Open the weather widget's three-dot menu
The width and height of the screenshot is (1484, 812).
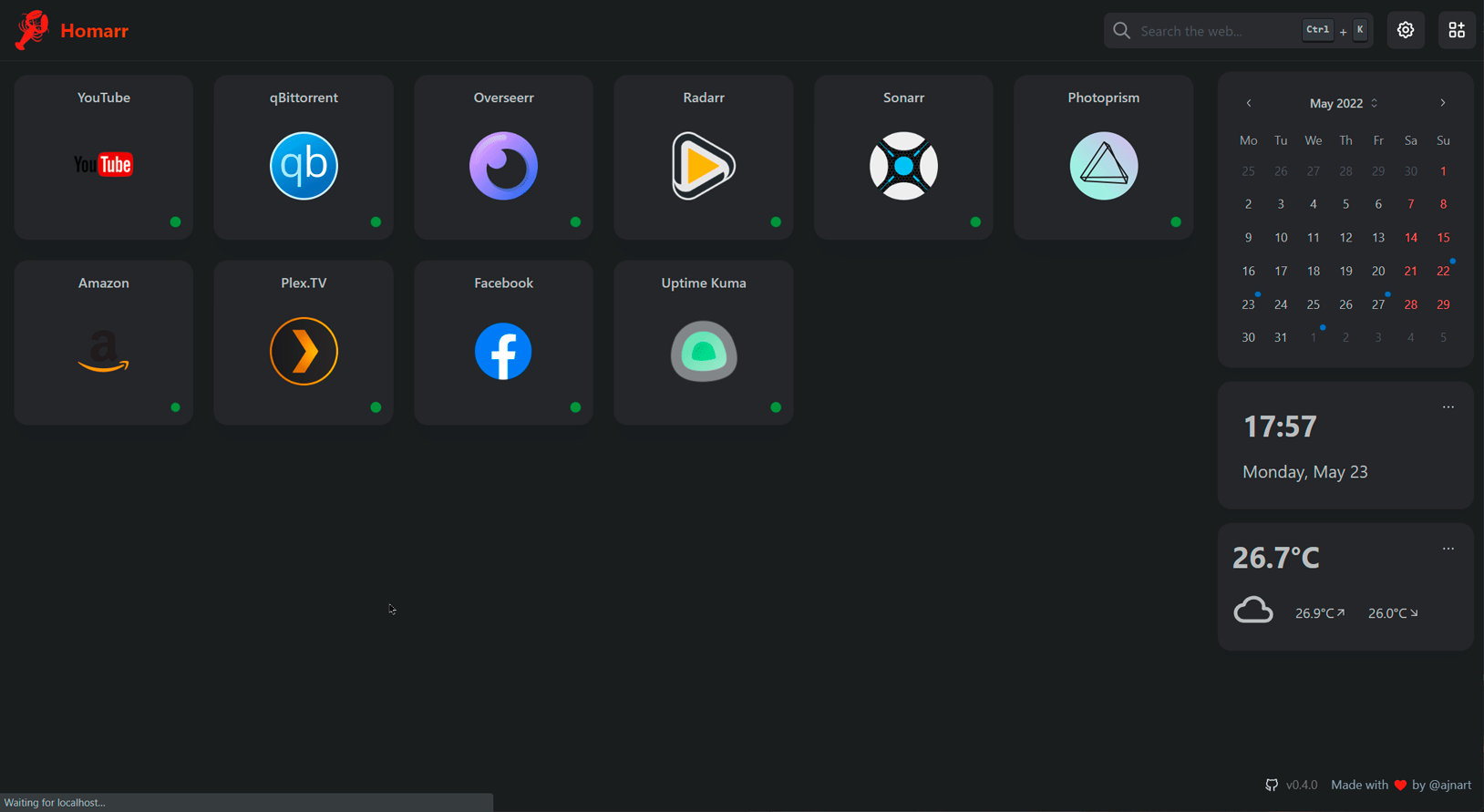(1448, 549)
